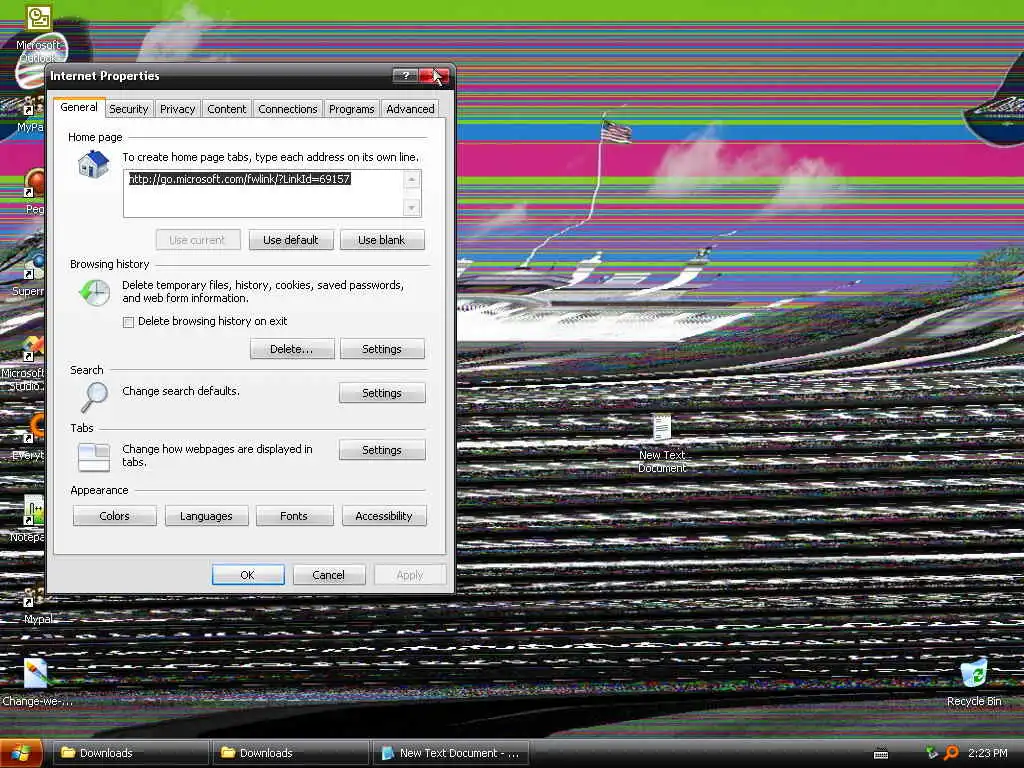Viewport: 1024px width, 768px height.
Task: Click the Use current button
Action: (197, 240)
